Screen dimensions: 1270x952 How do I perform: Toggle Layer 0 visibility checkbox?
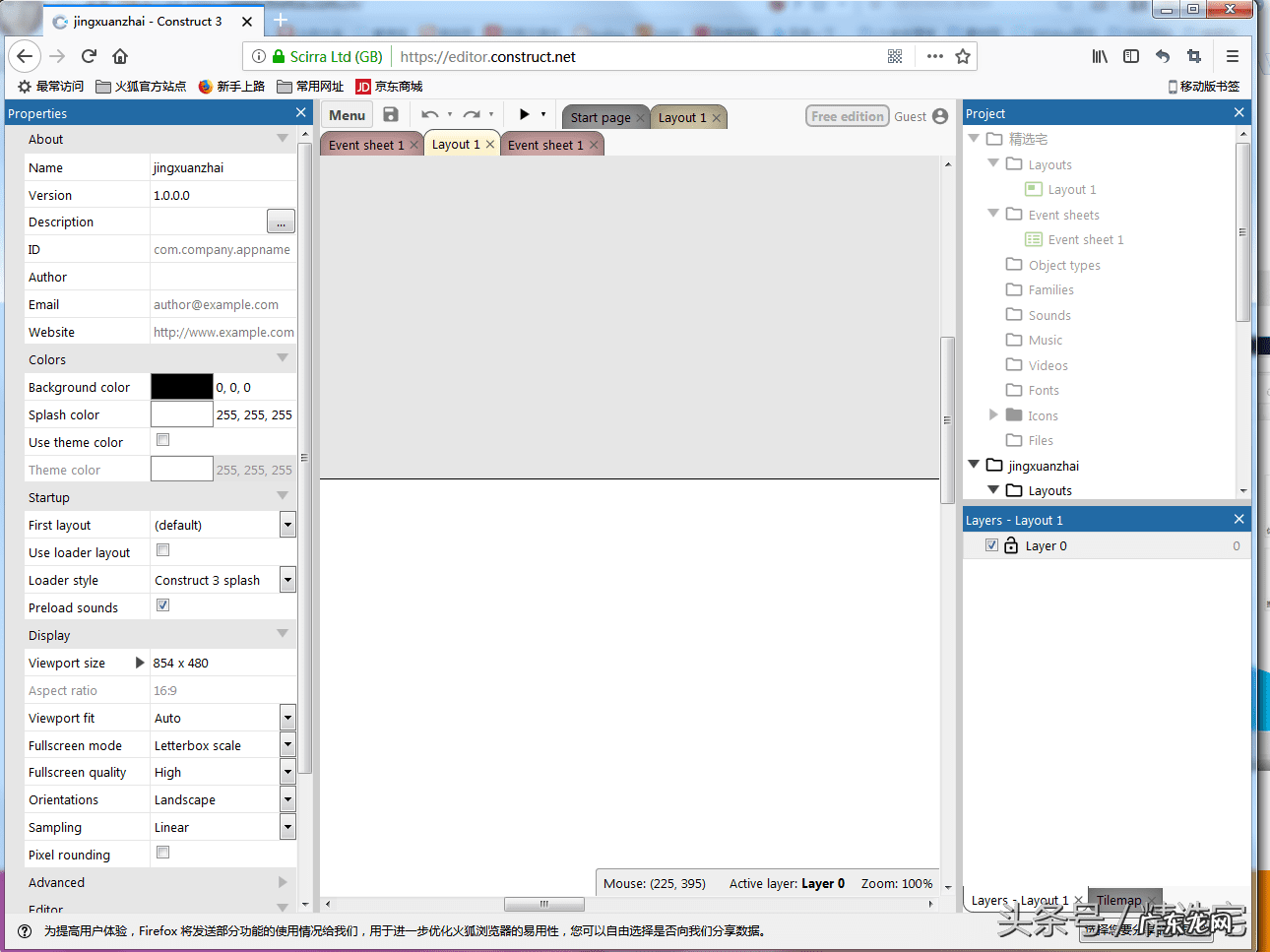(x=991, y=545)
